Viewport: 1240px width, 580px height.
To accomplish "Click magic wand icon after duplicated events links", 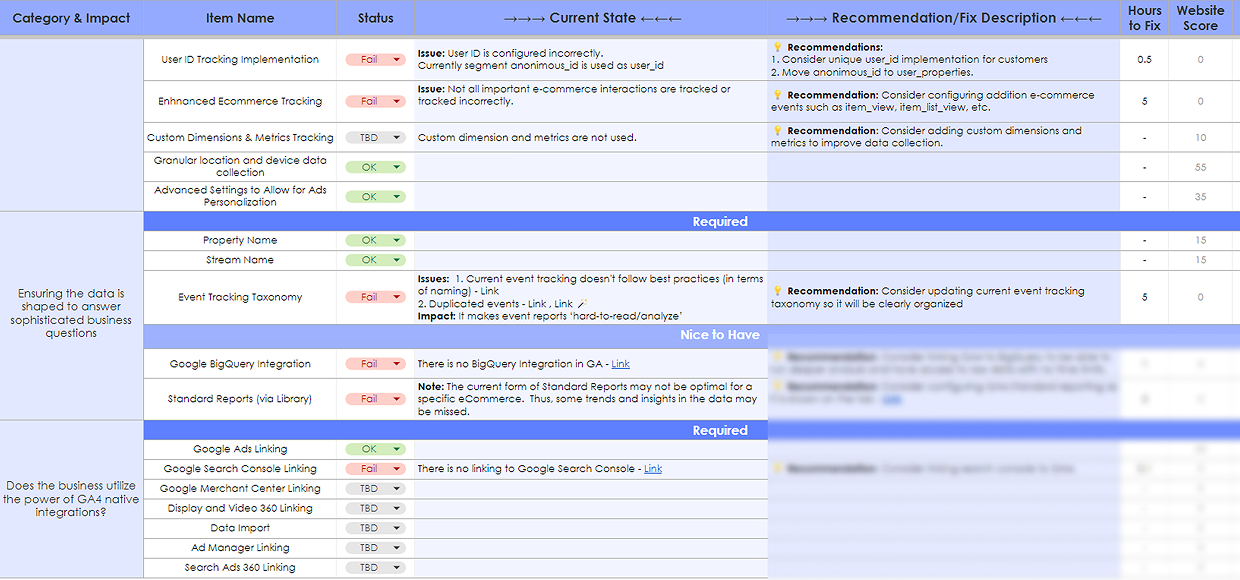I will click(583, 304).
